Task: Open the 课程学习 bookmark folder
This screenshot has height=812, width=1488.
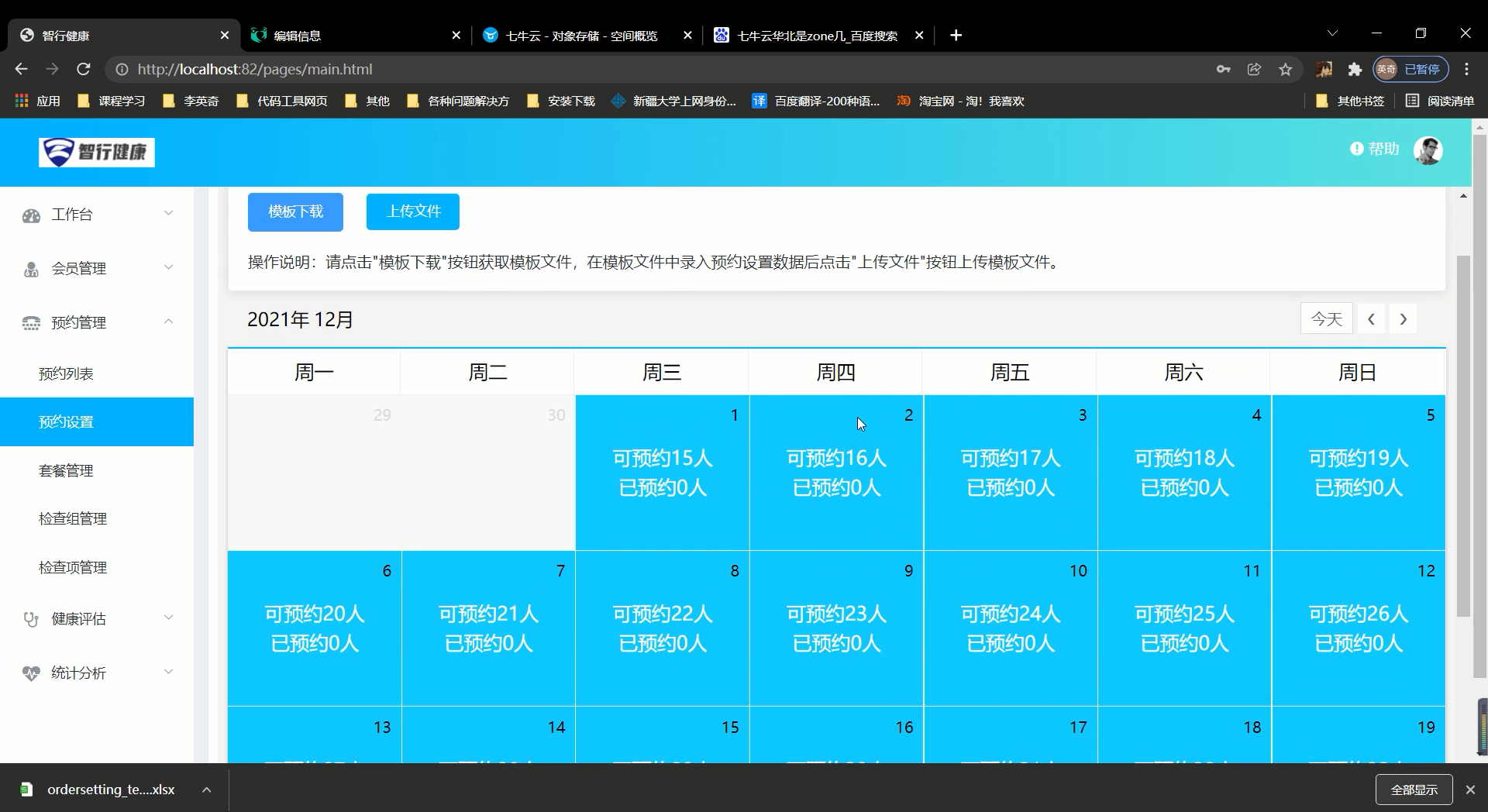Action: pyautogui.click(x=112, y=101)
